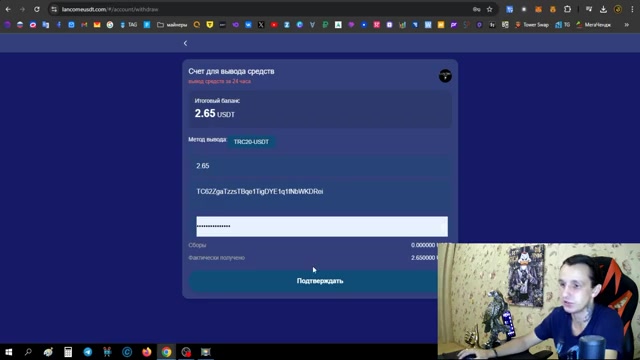Open the Gmail bookmark icon
Screen dimensions: 640x360
click(84, 25)
